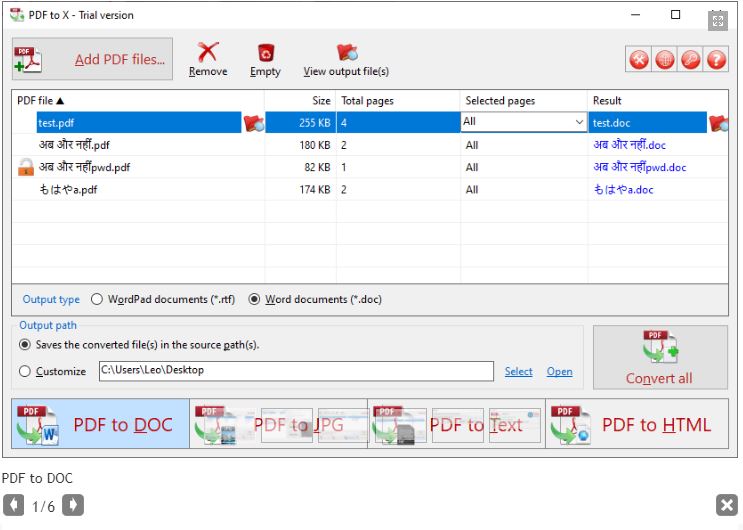Image resolution: width=743 pixels, height=530 pixels.
Task: Expand the Selected pages dropdown for test.pdf
Action: click(x=579, y=122)
